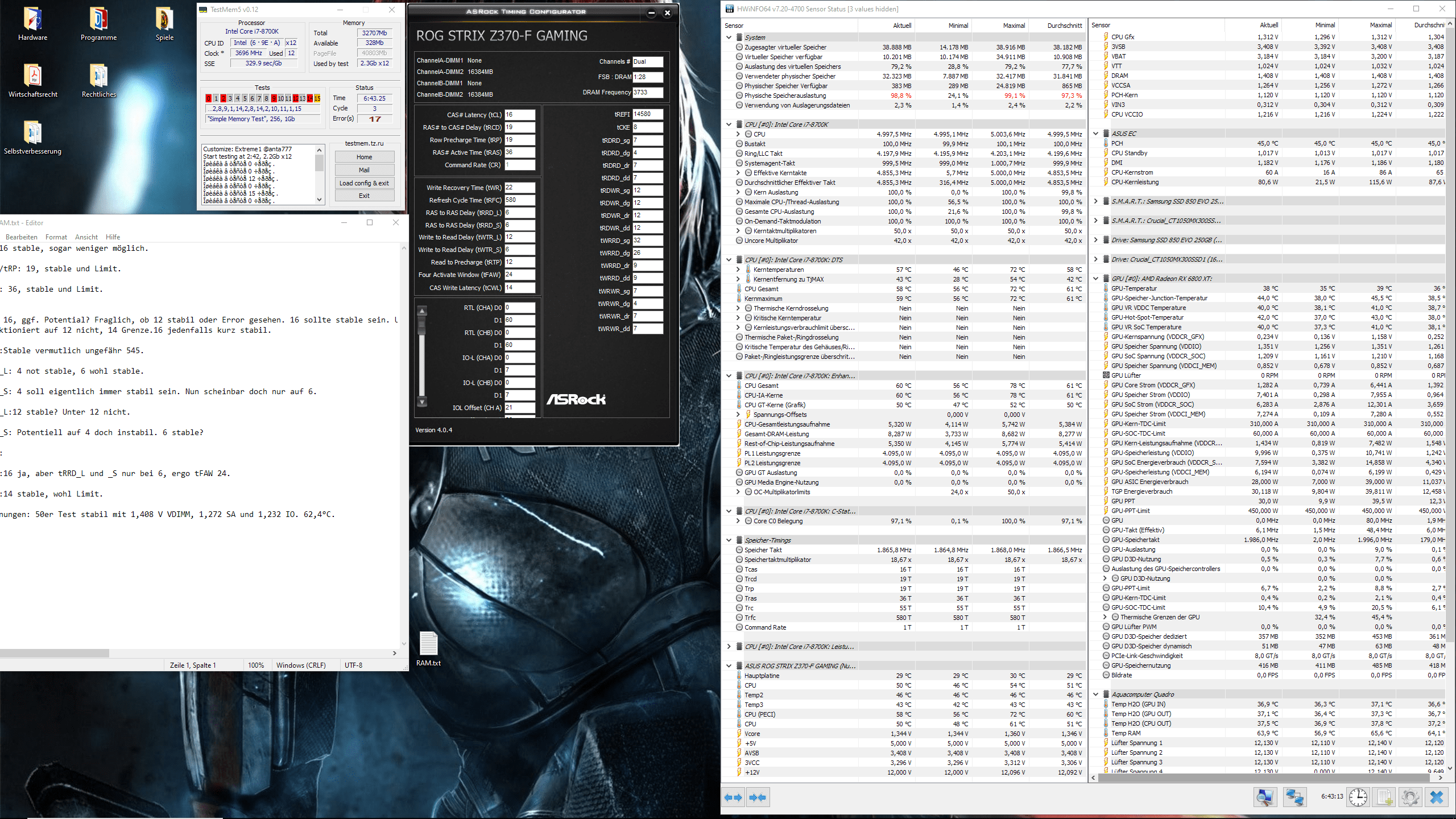The image size is (1456, 819).
Task: Collapse the GPU [#0]: AMD Radeon RX 6800 XT group
Action: (1095, 279)
